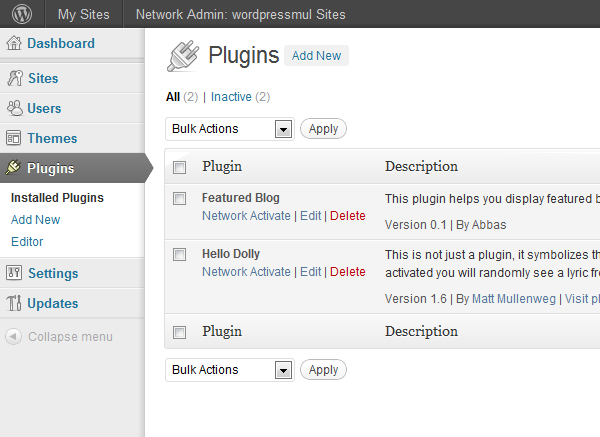Click the Collapse menu arrow icon
Viewport: 600px width, 437px height.
click(13, 337)
